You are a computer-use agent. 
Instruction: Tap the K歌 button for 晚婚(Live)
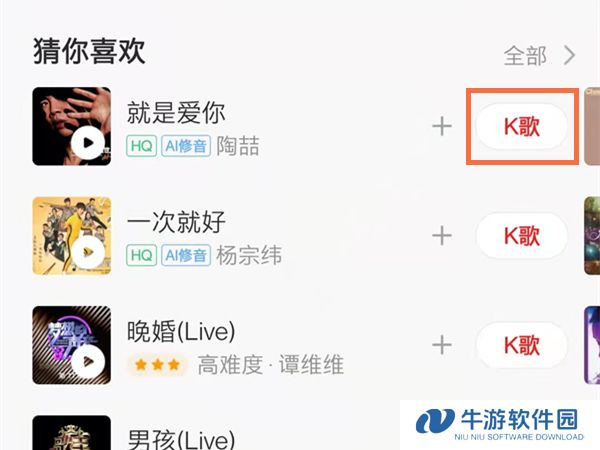(522, 345)
